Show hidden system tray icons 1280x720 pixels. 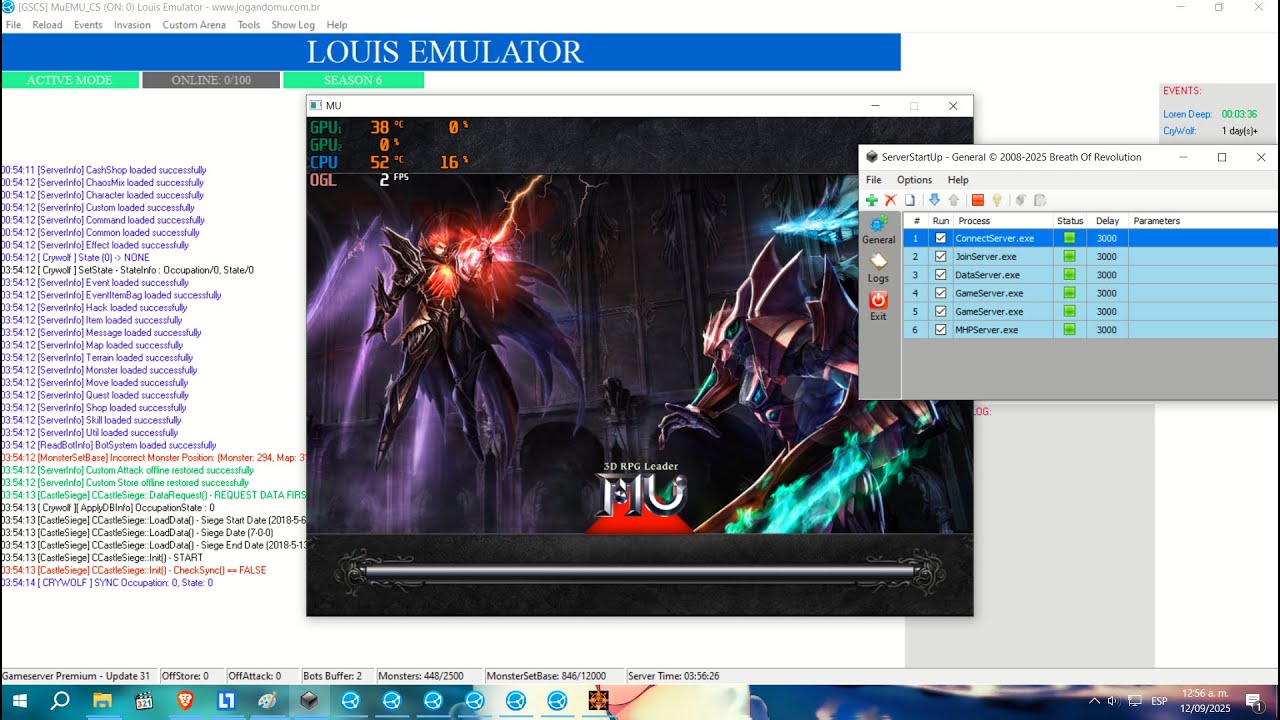click(1094, 701)
